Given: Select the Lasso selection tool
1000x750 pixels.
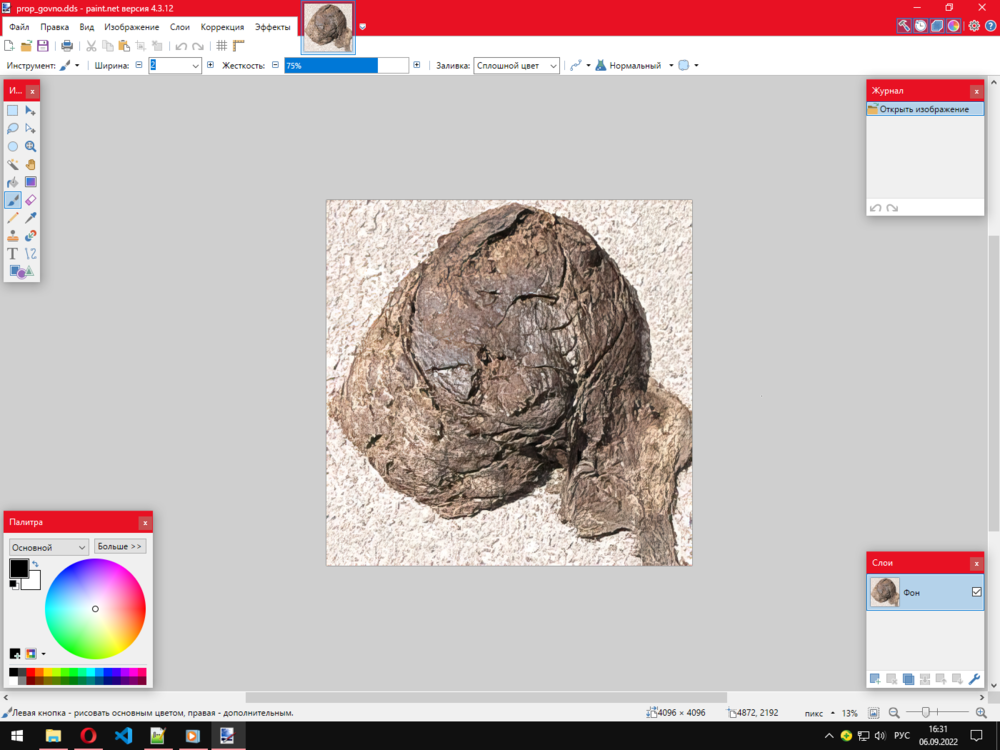Looking at the screenshot, I should (x=12, y=128).
